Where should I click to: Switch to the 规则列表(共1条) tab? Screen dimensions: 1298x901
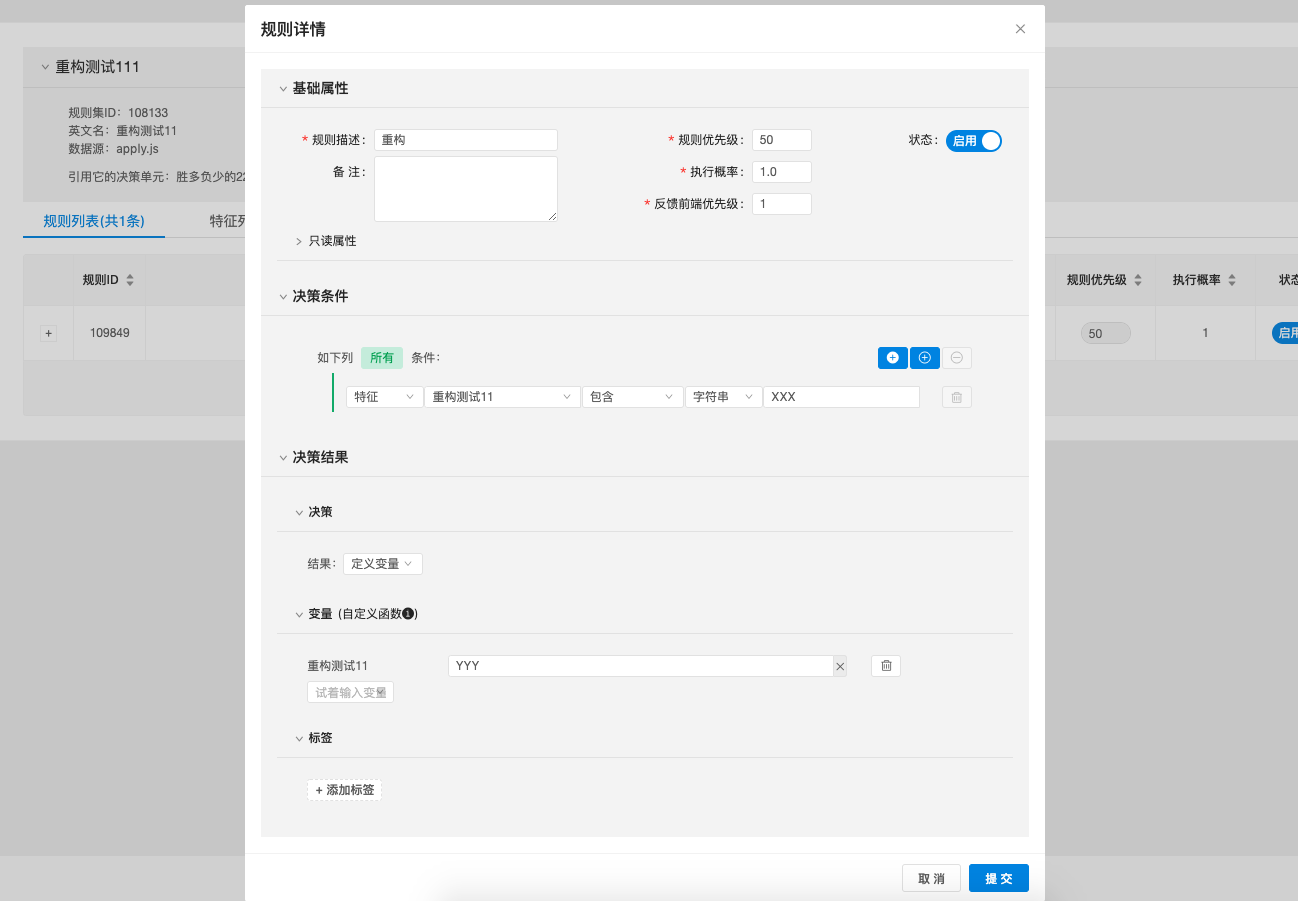94,221
